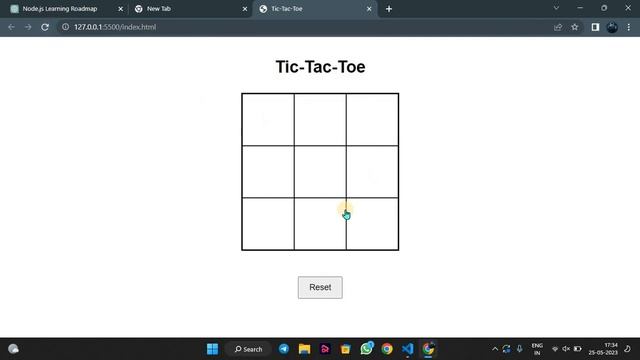Click the sync tray icon
The width and height of the screenshot is (640, 360).
[507, 349]
